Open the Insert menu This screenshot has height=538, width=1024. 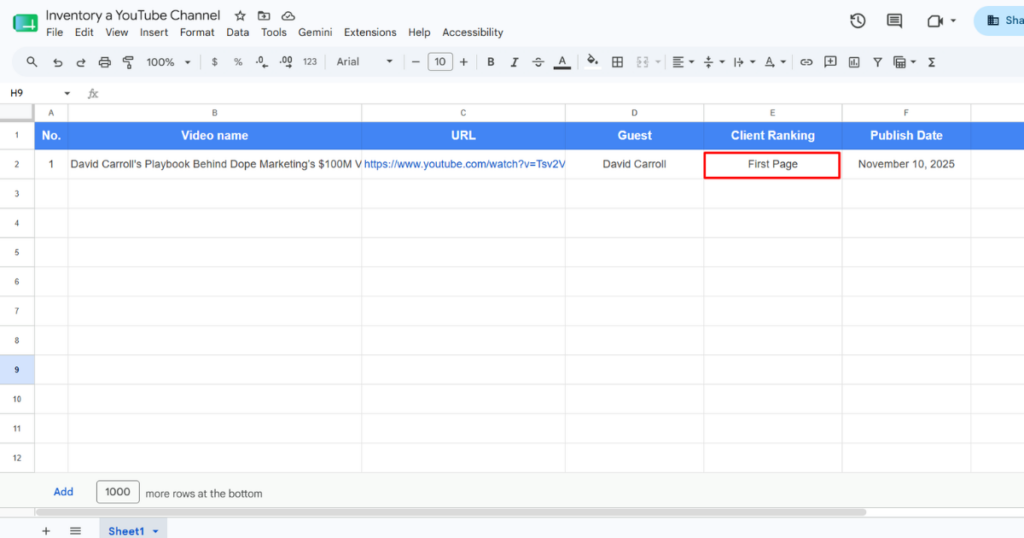click(x=154, y=33)
